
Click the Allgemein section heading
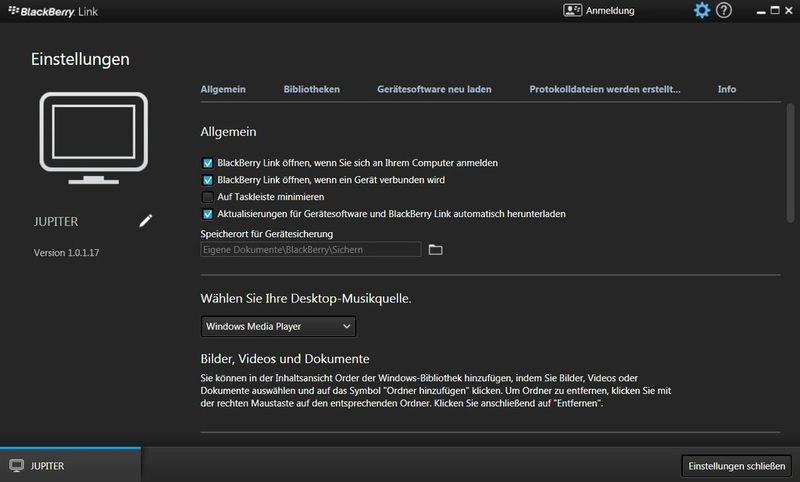[x=229, y=132]
